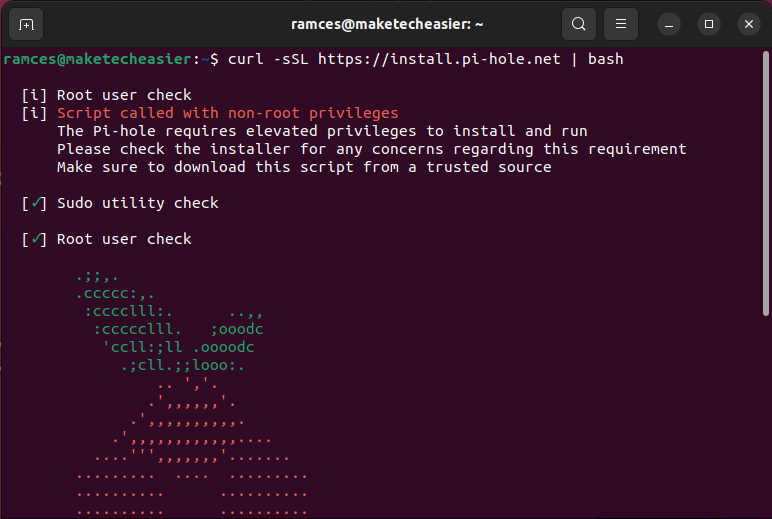Image resolution: width=772 pixels, height=519 pixels.
Task: Open a new terminal tab
Action: pyautogui.click(x=26, y=24)
